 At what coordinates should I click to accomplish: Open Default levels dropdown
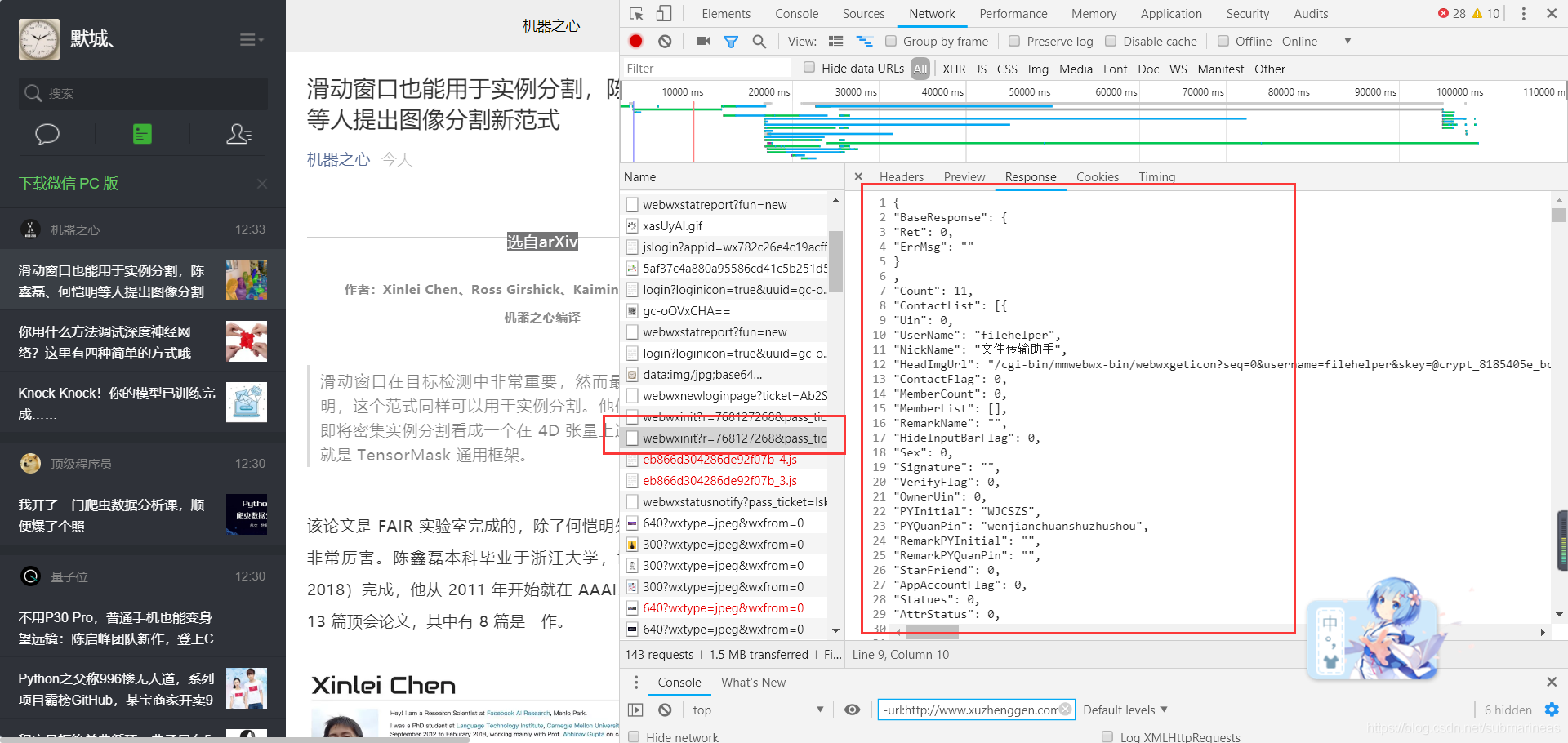click(1125, 710)
